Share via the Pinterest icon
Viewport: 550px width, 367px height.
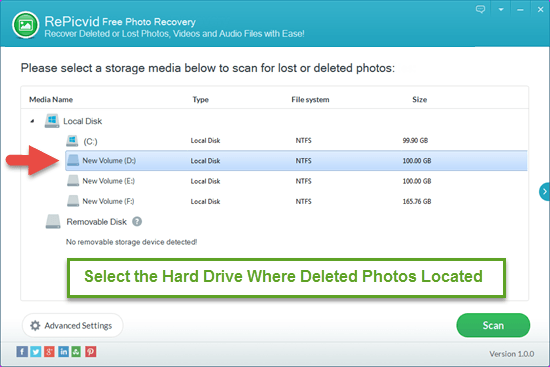[90, 352]
